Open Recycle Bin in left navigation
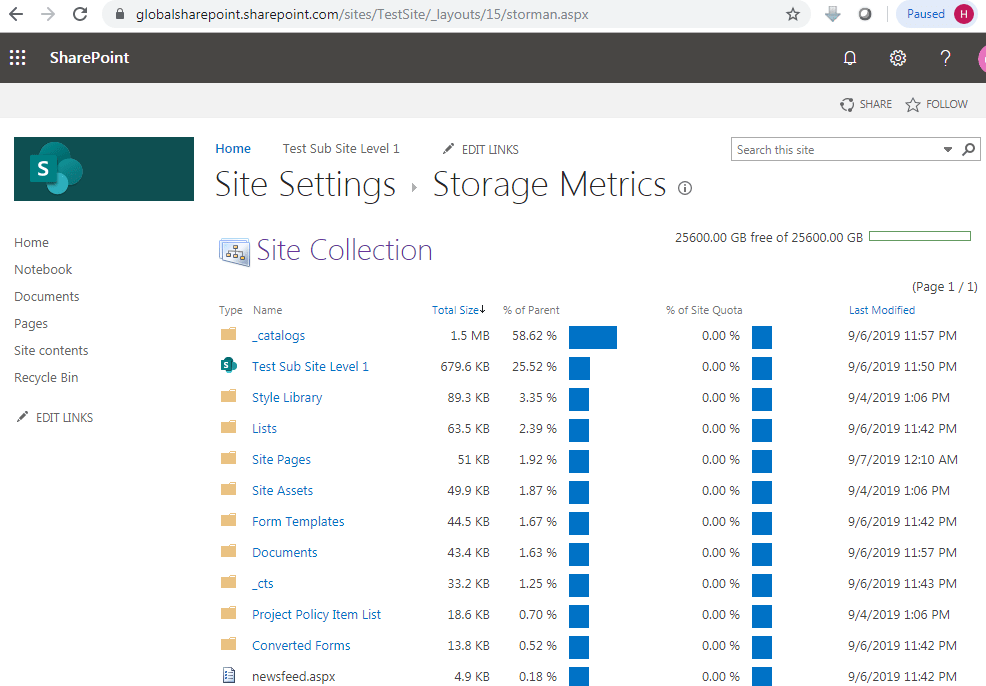 point(46,378)
